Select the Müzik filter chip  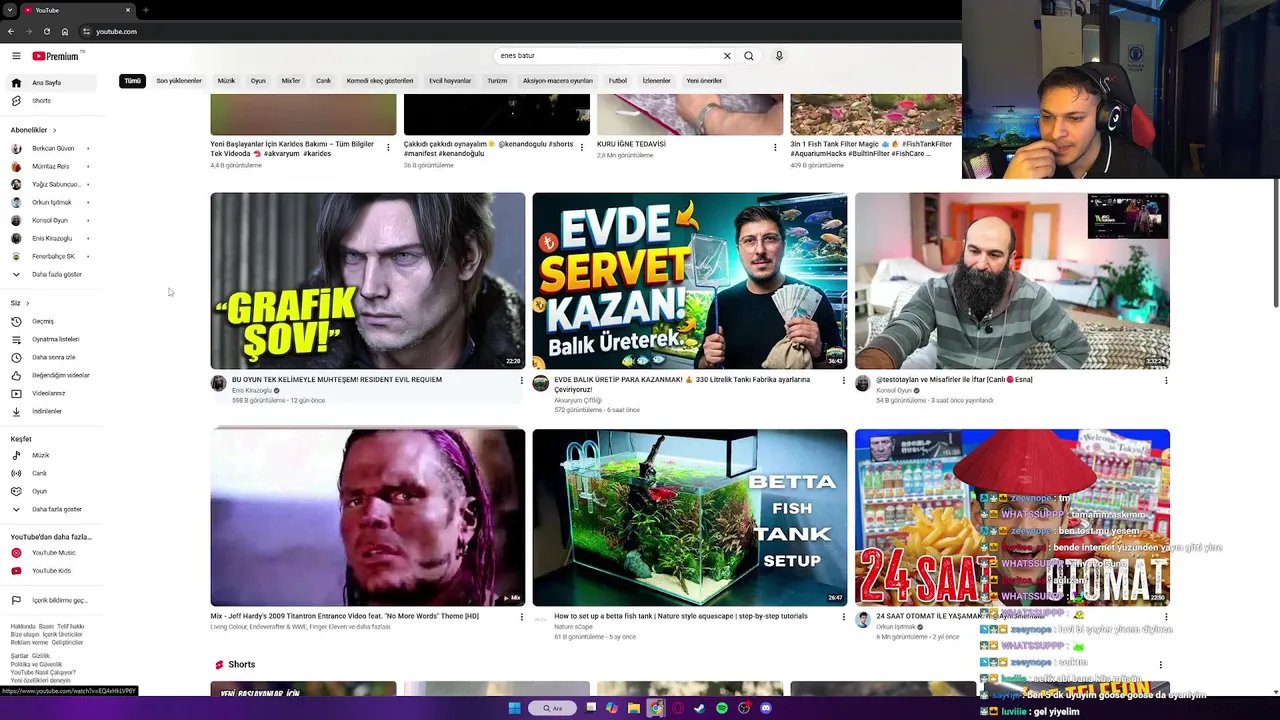point(227,81)
